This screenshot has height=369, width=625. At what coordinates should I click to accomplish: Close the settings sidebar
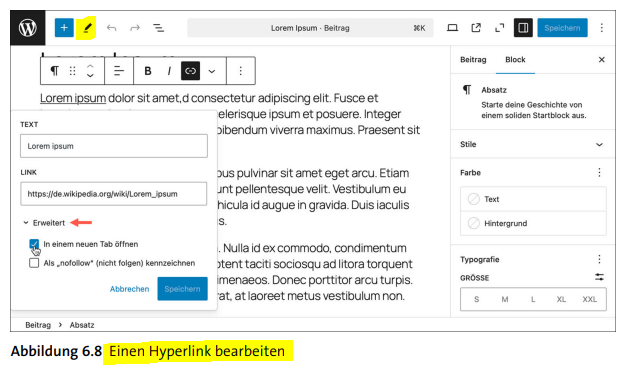point(601,60)
